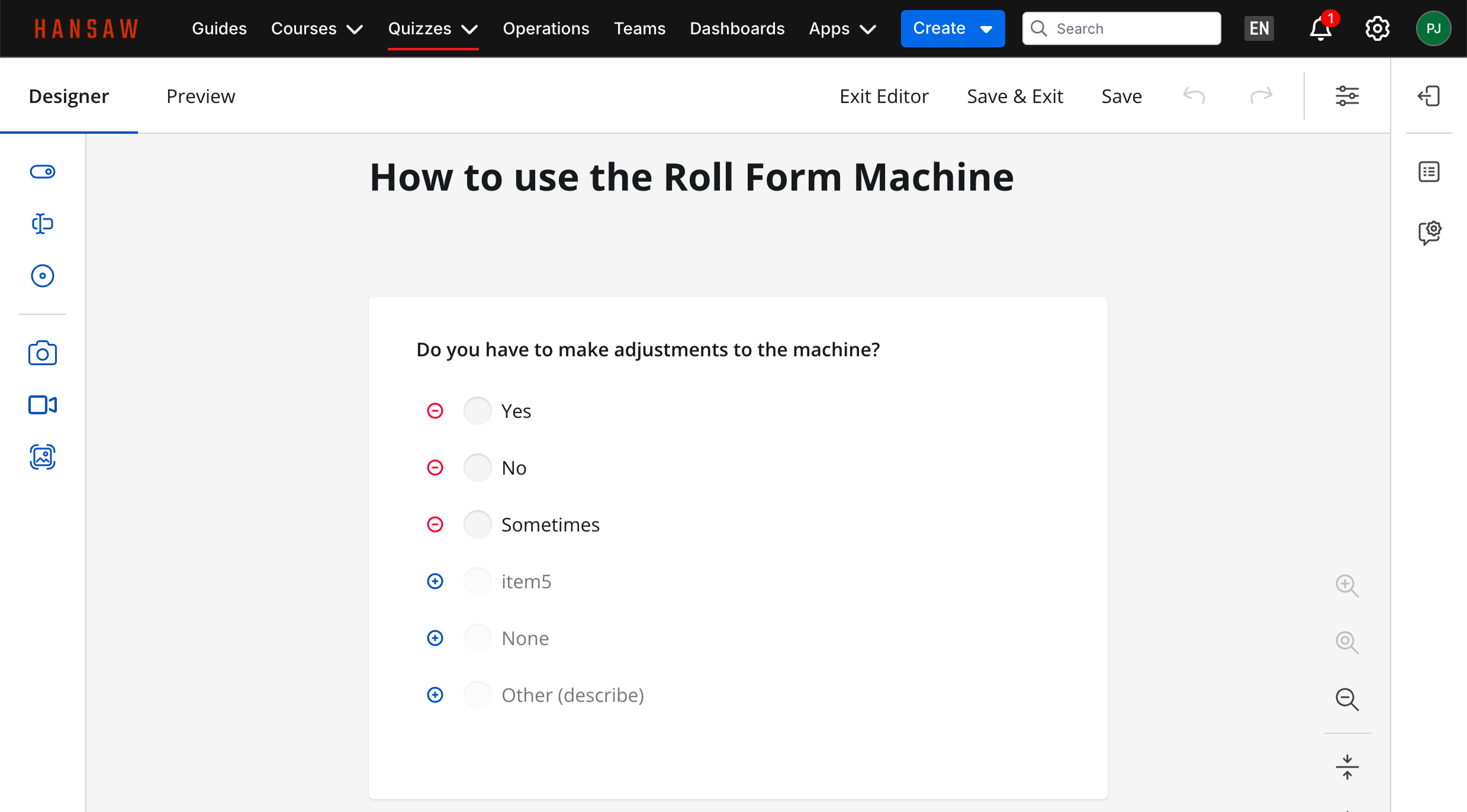Insert a video element from sidebar
The image size is (1467, 812).
click(x=43, y=405)
